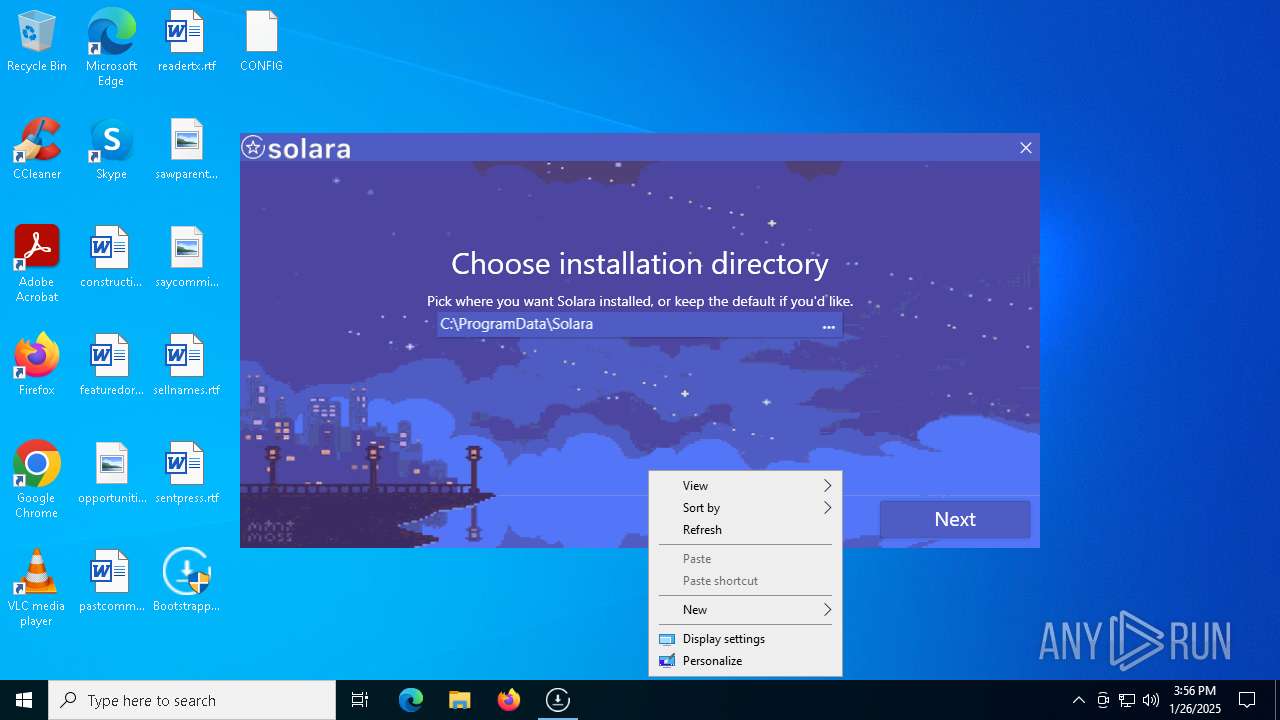1280x720 pixels.
Task: Close the Solara installer window
Action: tap(1025, 148)
